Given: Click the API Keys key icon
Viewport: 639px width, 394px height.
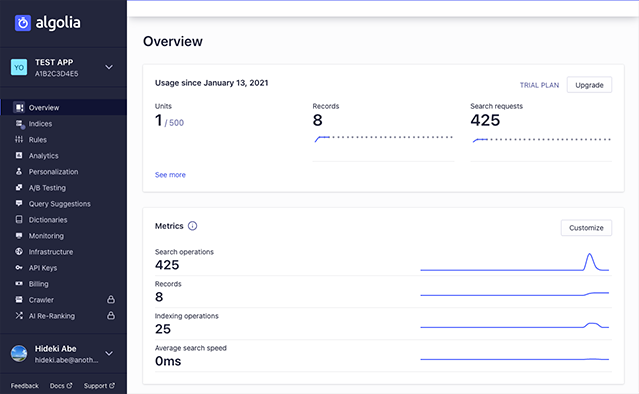Looking at the screenshot, I should click(19, 268).
